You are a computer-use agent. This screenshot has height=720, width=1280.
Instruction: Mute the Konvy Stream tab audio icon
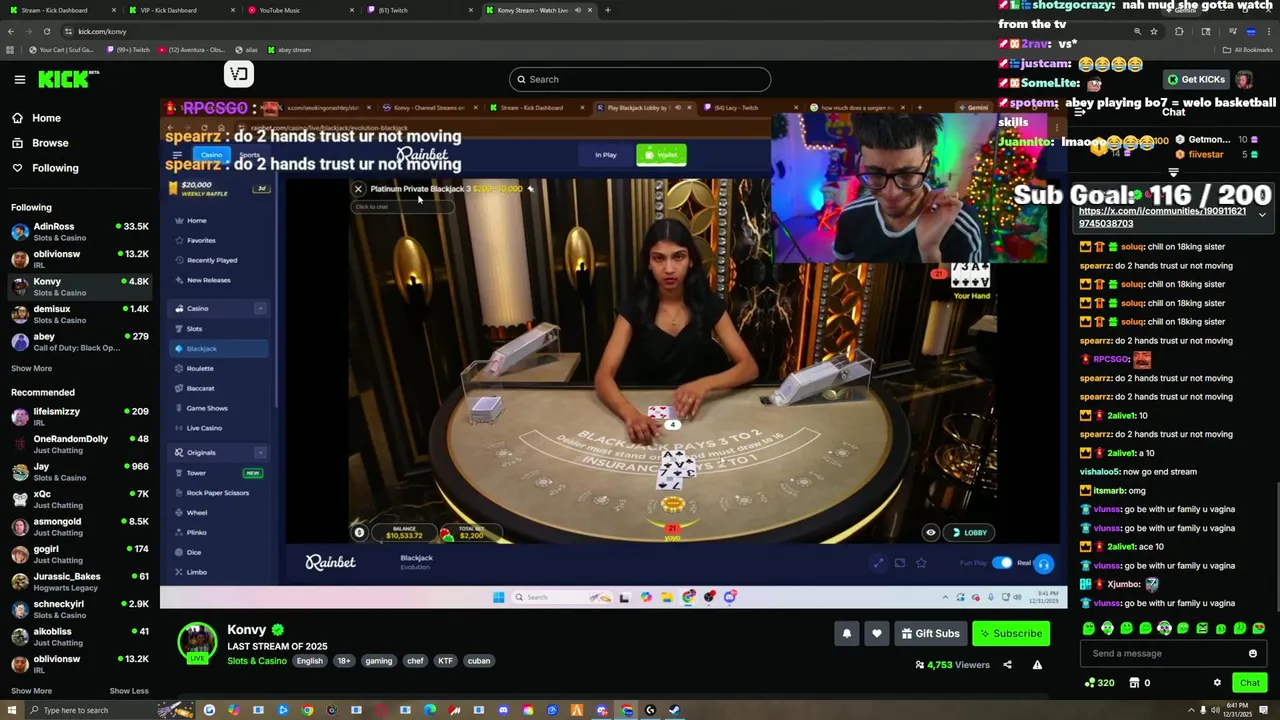577,10
